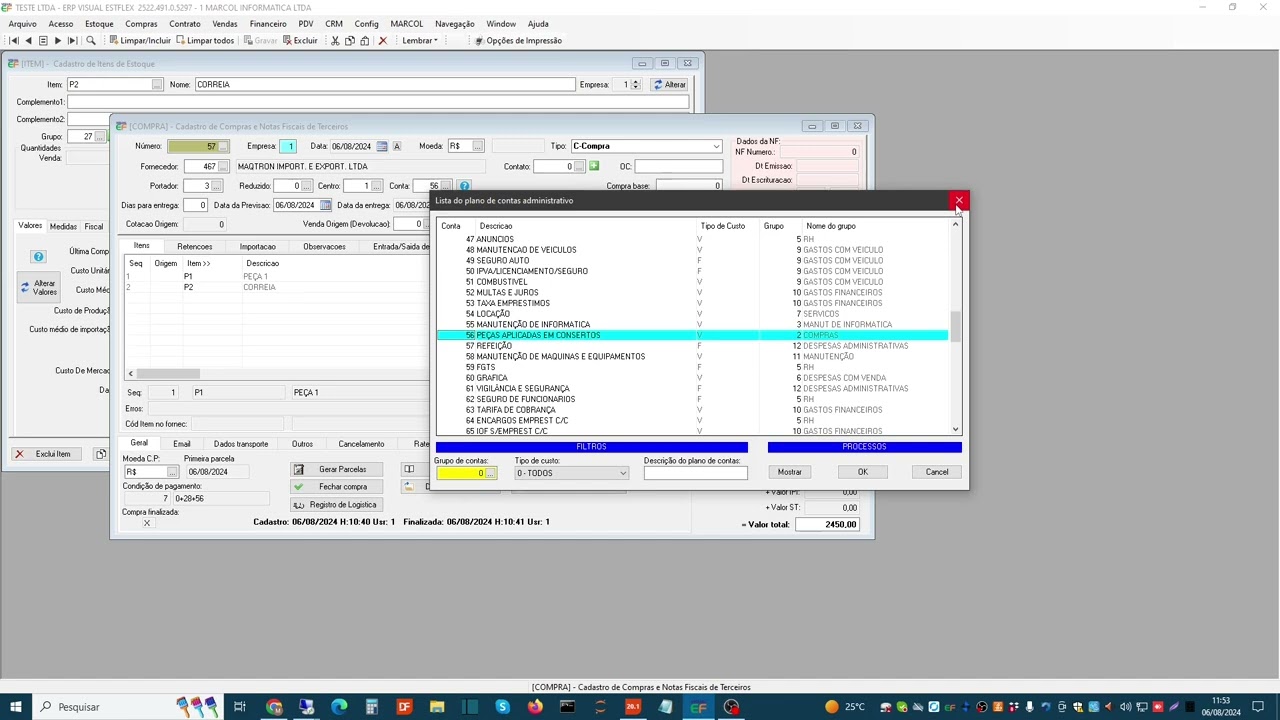Click the Fechar compra button
Screen dimensions: 1280x720
335,487
